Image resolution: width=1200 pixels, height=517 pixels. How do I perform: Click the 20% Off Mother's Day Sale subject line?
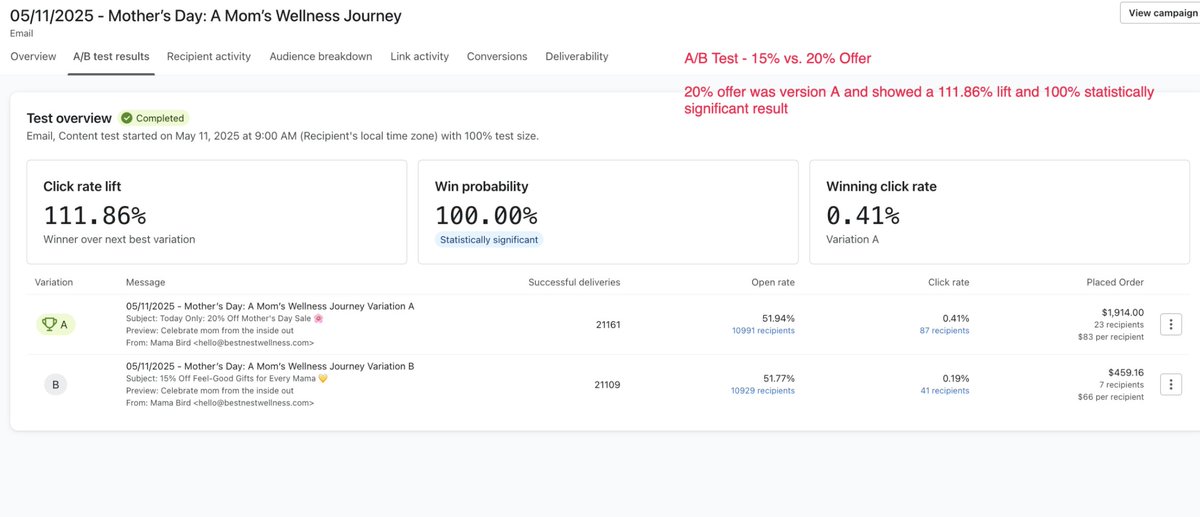pos(225,318)
